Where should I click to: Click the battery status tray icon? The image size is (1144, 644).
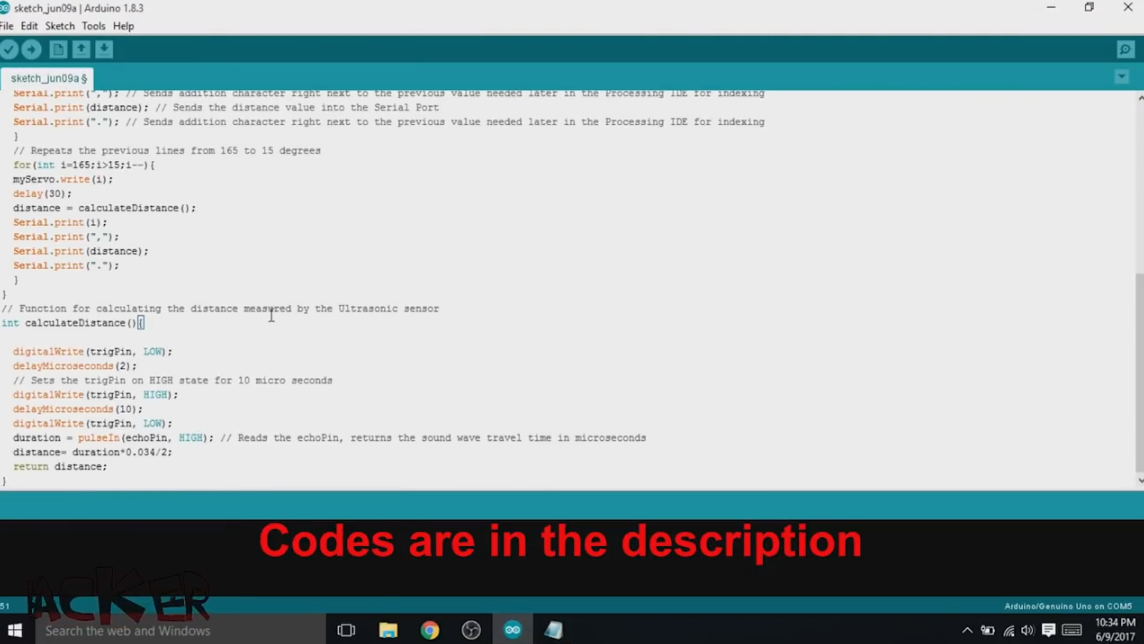tap(987, 631)
